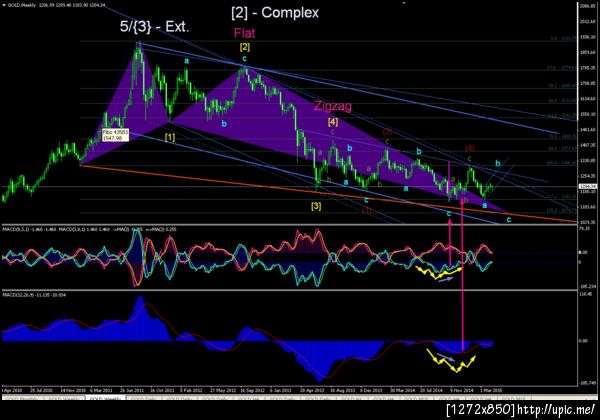The height and width of the screenshot is (420, 600).
Task: Select the pink 'Zigzag' pattern label
Action: point(333,106)
